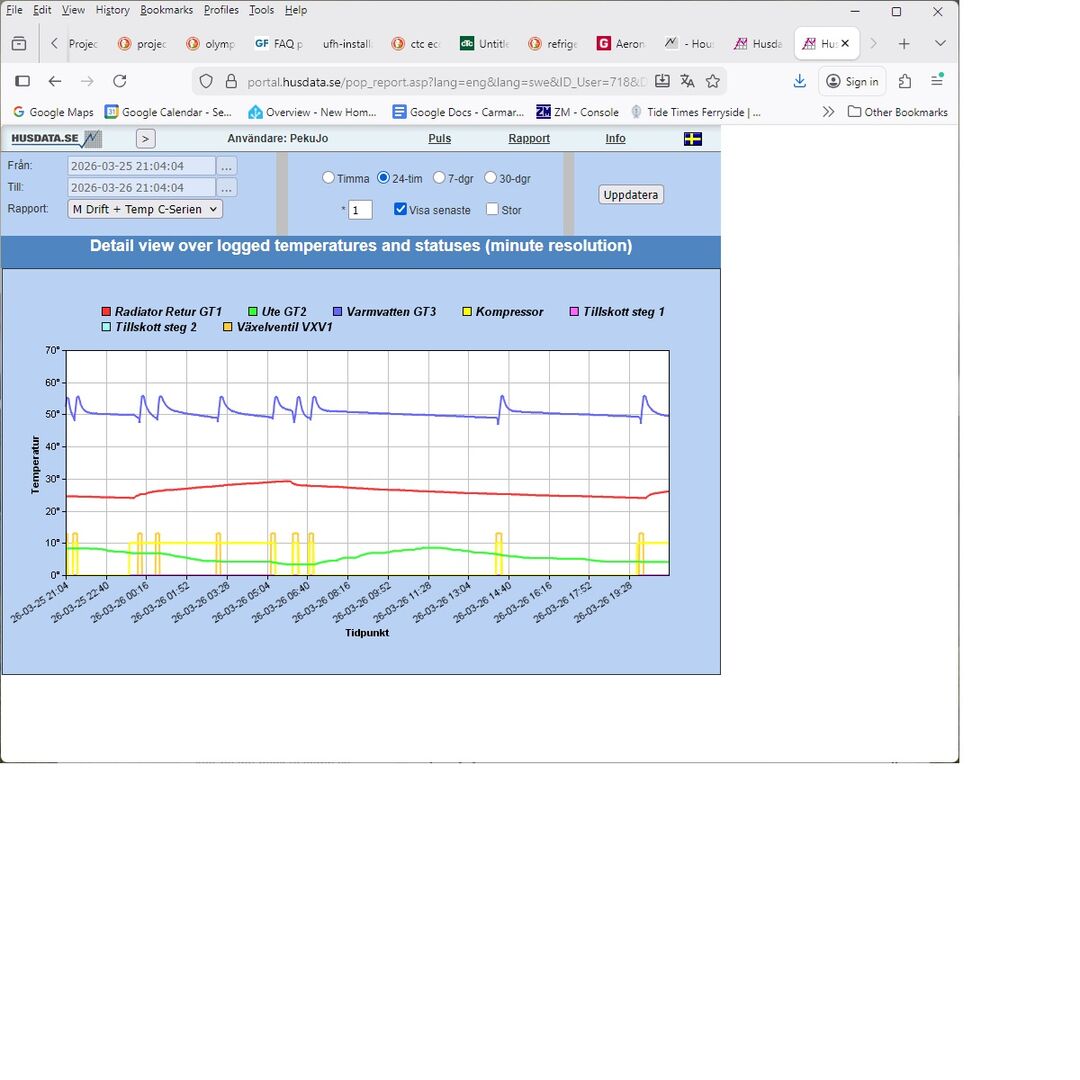This screenshot has height=1080, width=1080.
Task: Toggle the sidebar panel icon
Action: pos(22,81)
